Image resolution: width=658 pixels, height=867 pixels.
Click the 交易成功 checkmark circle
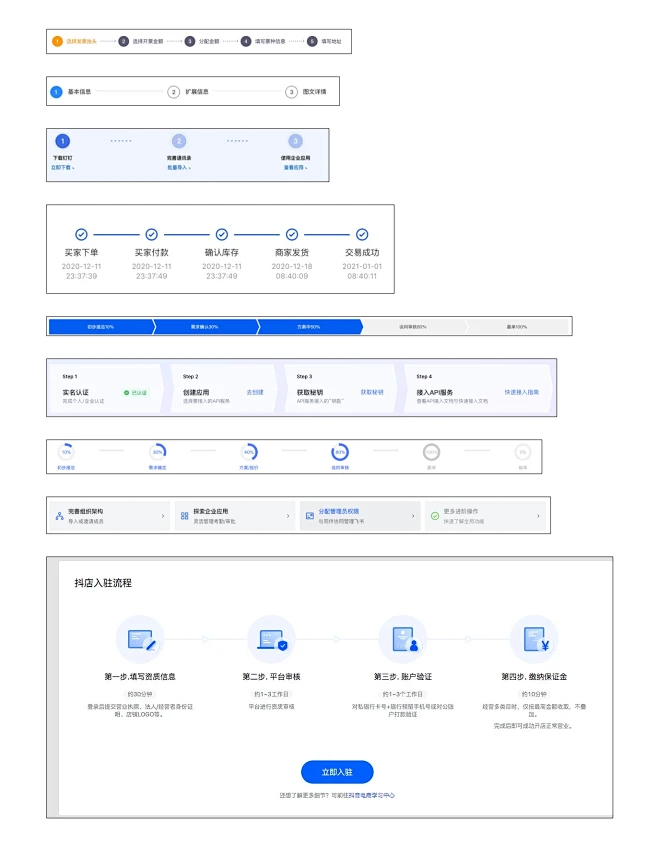point(362,234)
